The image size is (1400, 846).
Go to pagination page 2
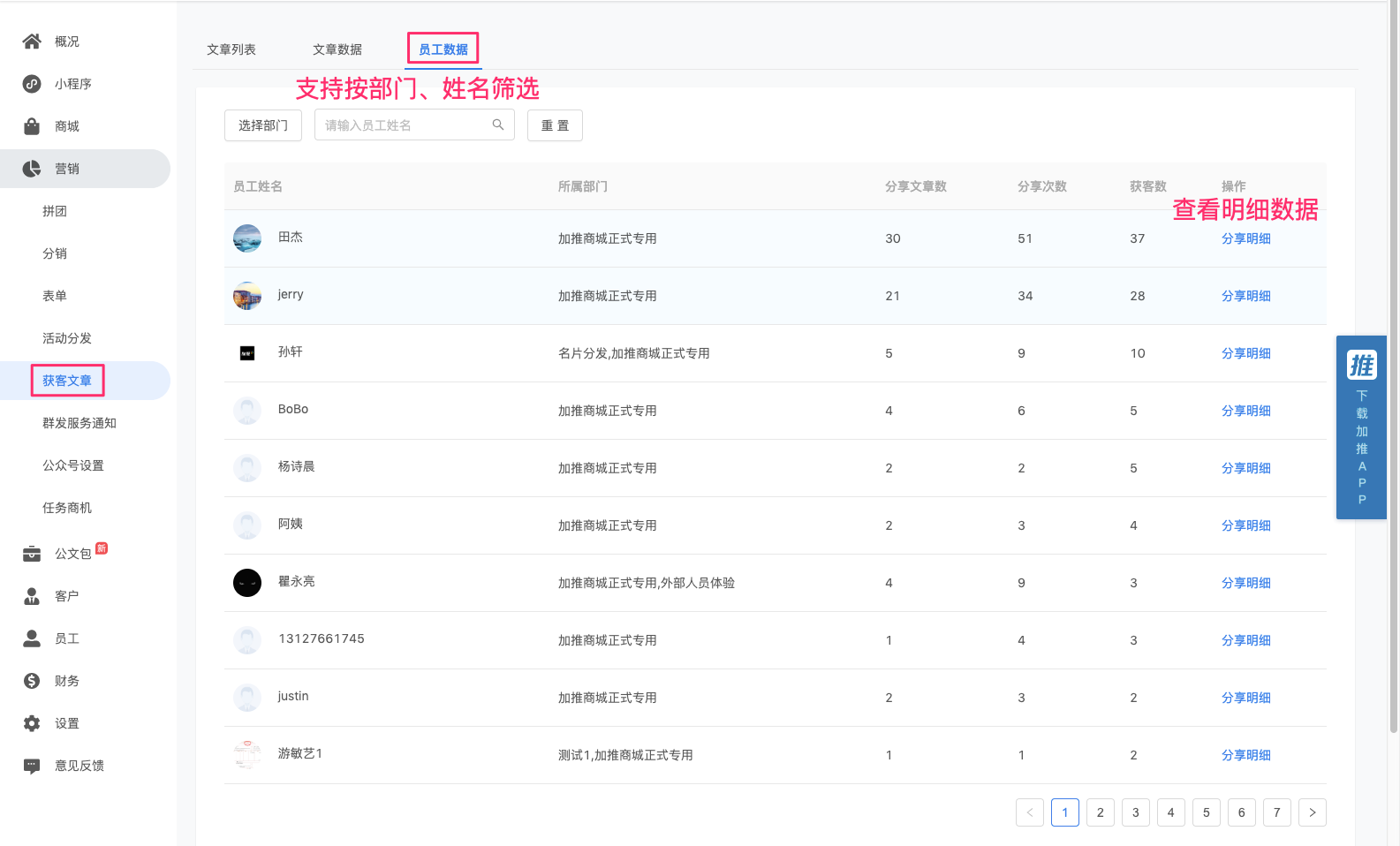point(1101,812)
